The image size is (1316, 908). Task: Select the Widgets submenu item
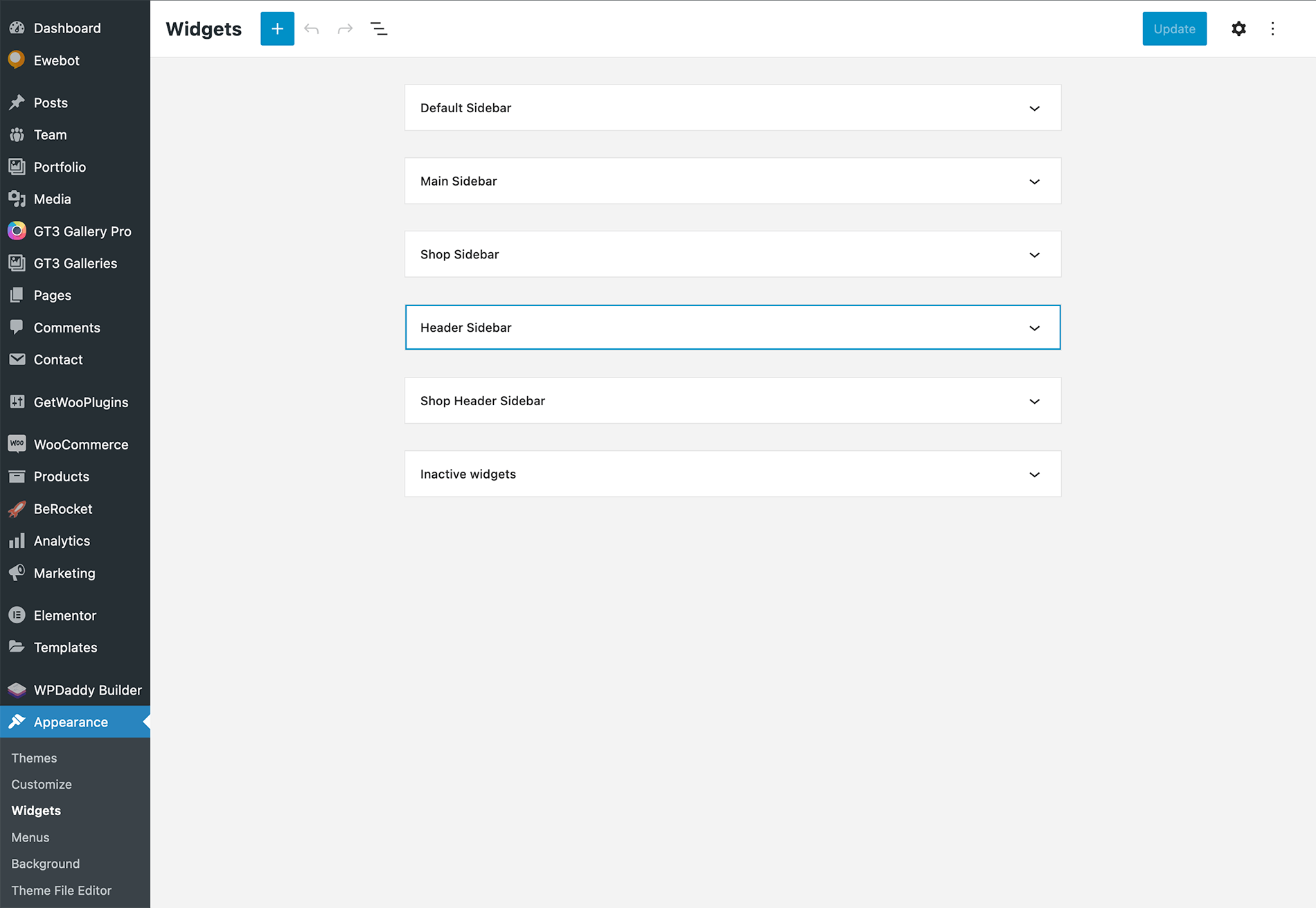36,810
